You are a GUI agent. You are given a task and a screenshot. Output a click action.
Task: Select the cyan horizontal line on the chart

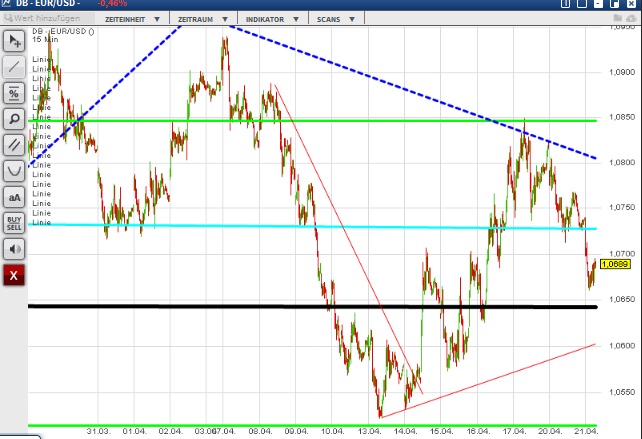[313, 226]
